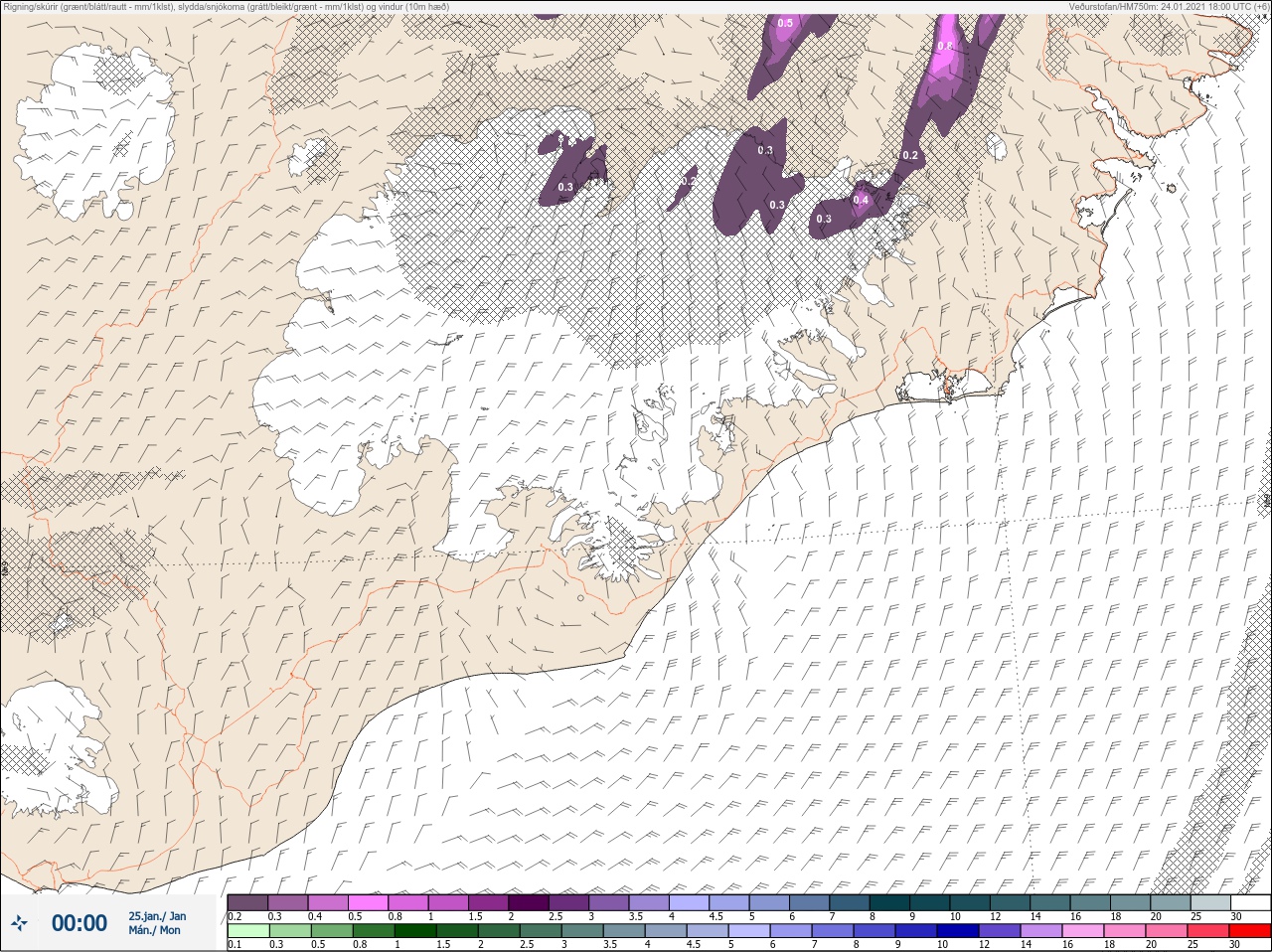Click the 00:00 forecast time display

click(79, 924)
